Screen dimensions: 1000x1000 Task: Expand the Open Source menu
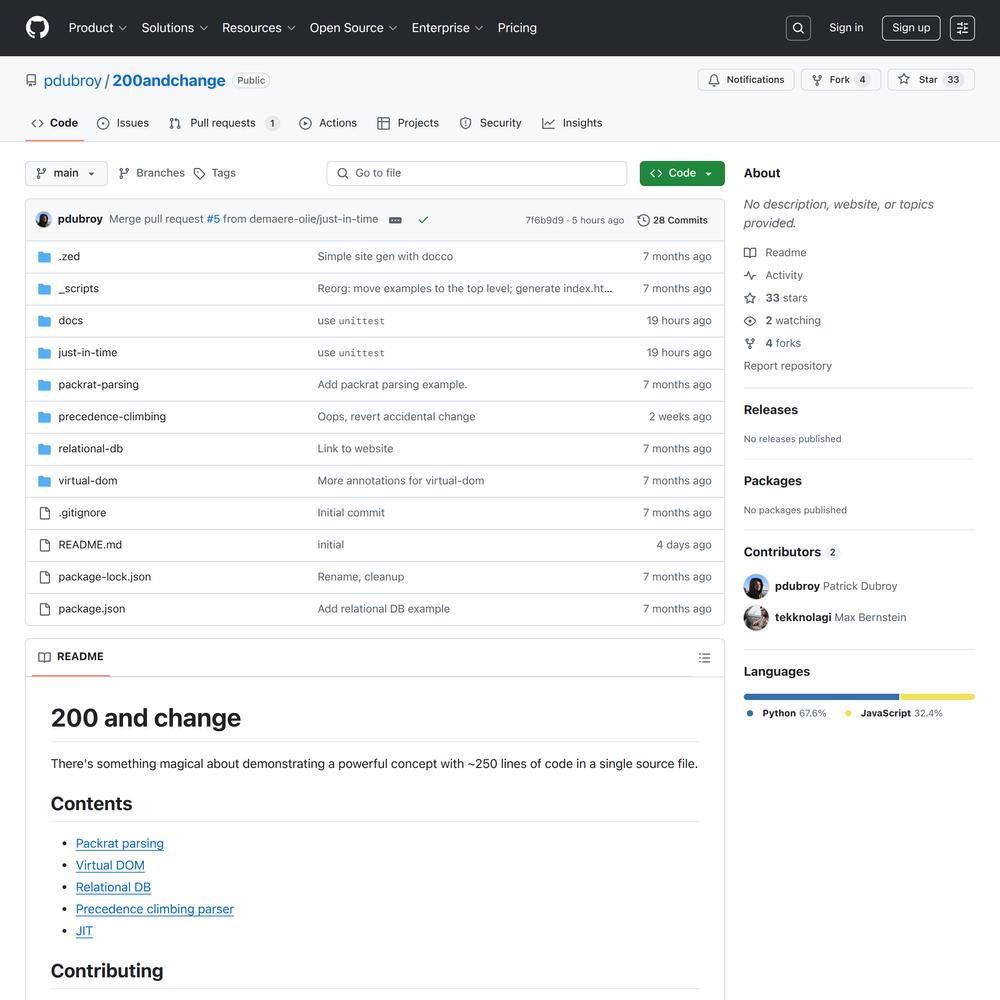tap(353, 28)
